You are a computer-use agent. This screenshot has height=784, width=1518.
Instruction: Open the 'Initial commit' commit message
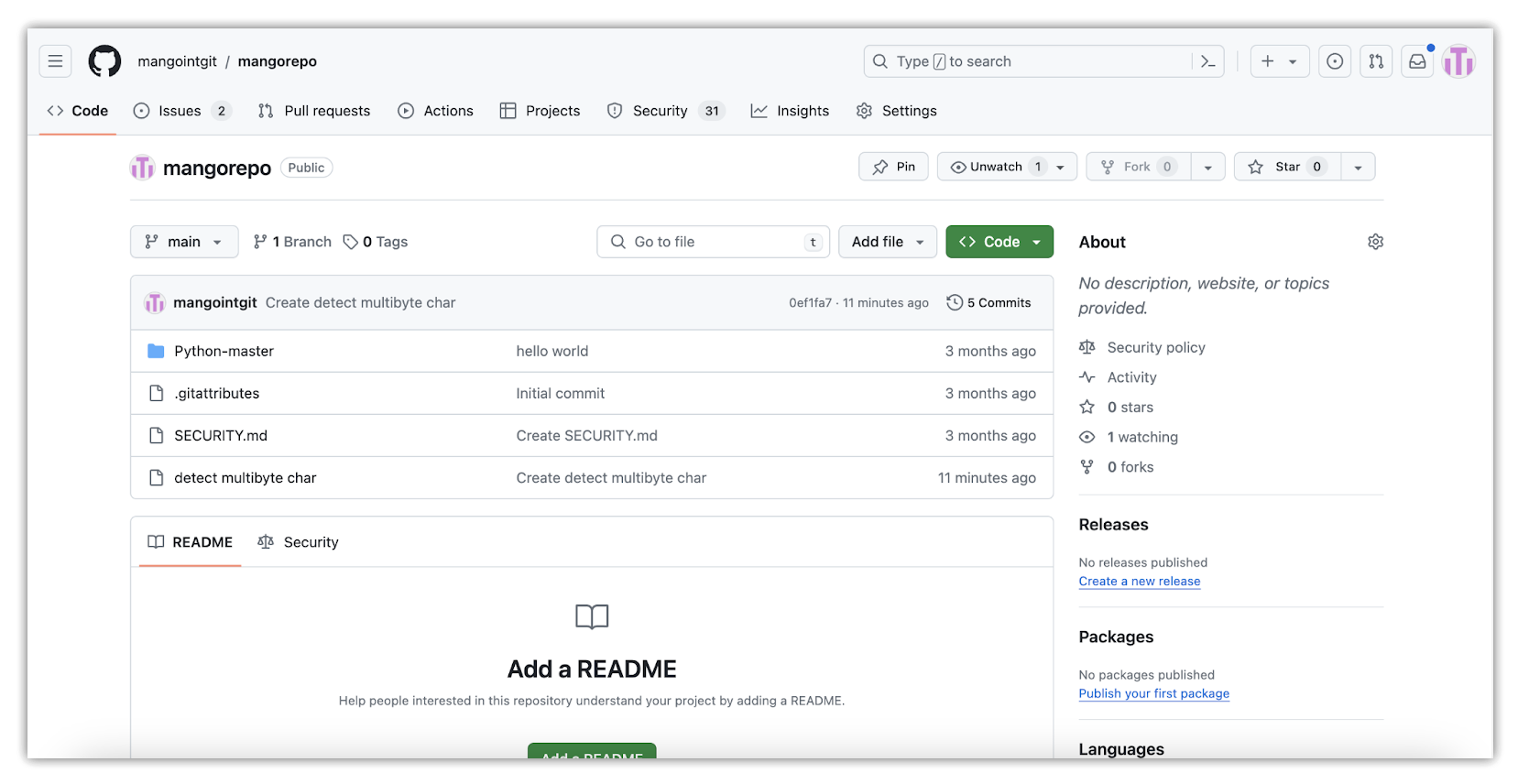click(x=561, y=393)
